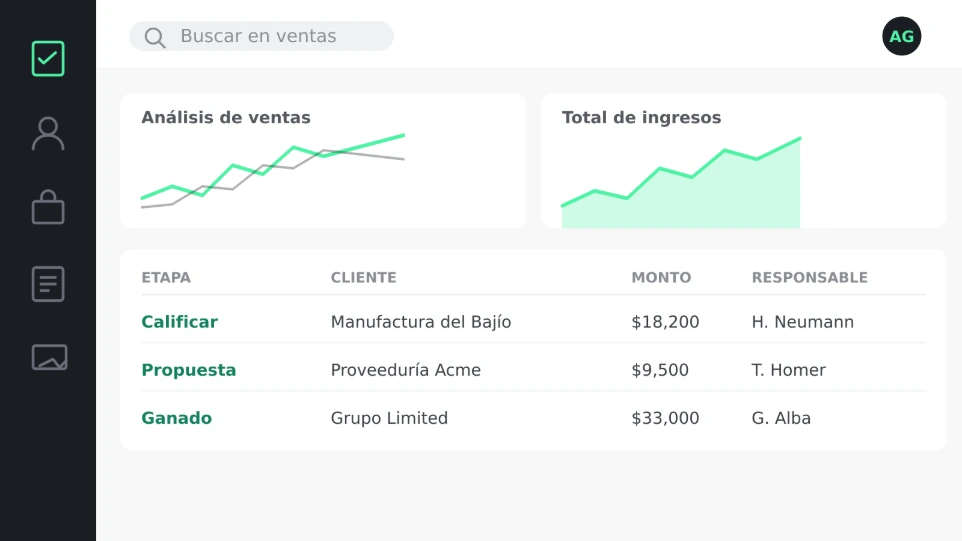
Task: Open the Propuesta stage link
Action: click(x=188, y=370)
